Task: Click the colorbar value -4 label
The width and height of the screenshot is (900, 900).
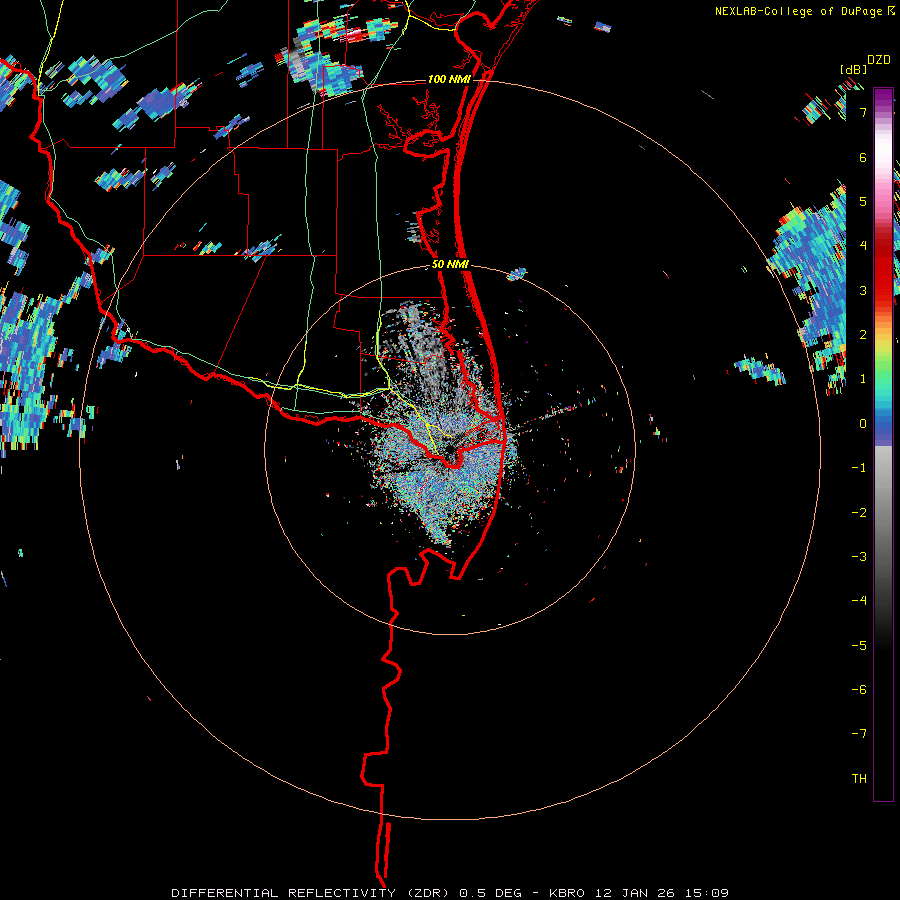Action: pyautogui.click(x=859, y=601)
